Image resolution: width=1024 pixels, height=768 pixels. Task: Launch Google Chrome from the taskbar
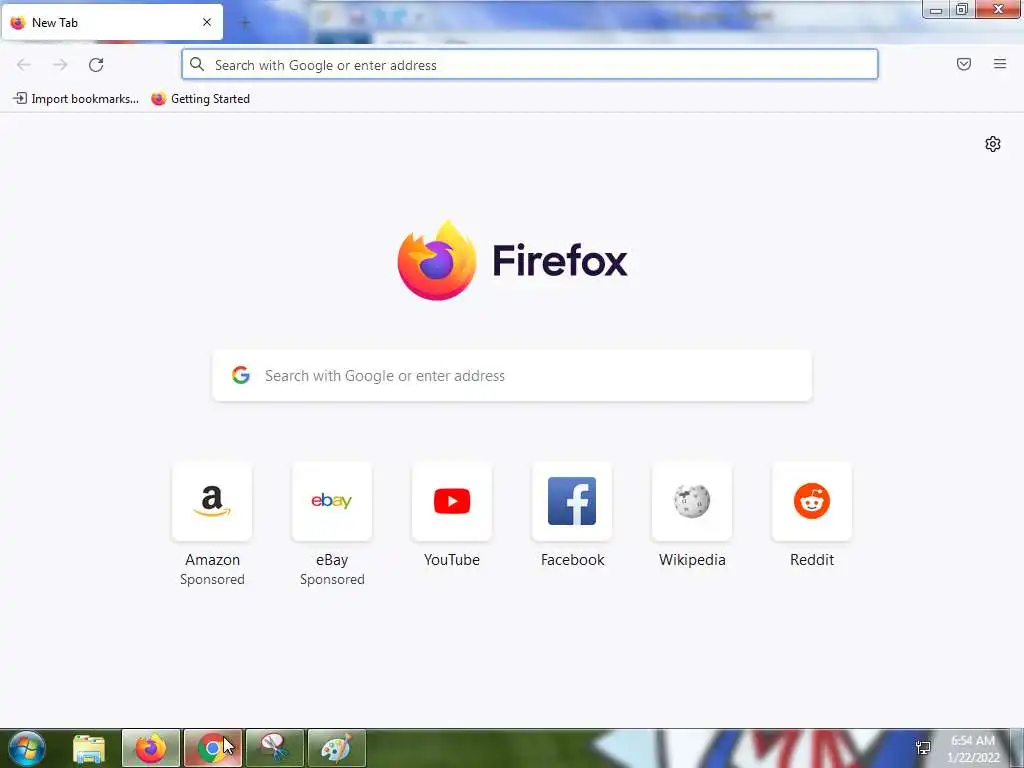pyautogui.click(x=212, y=748)
